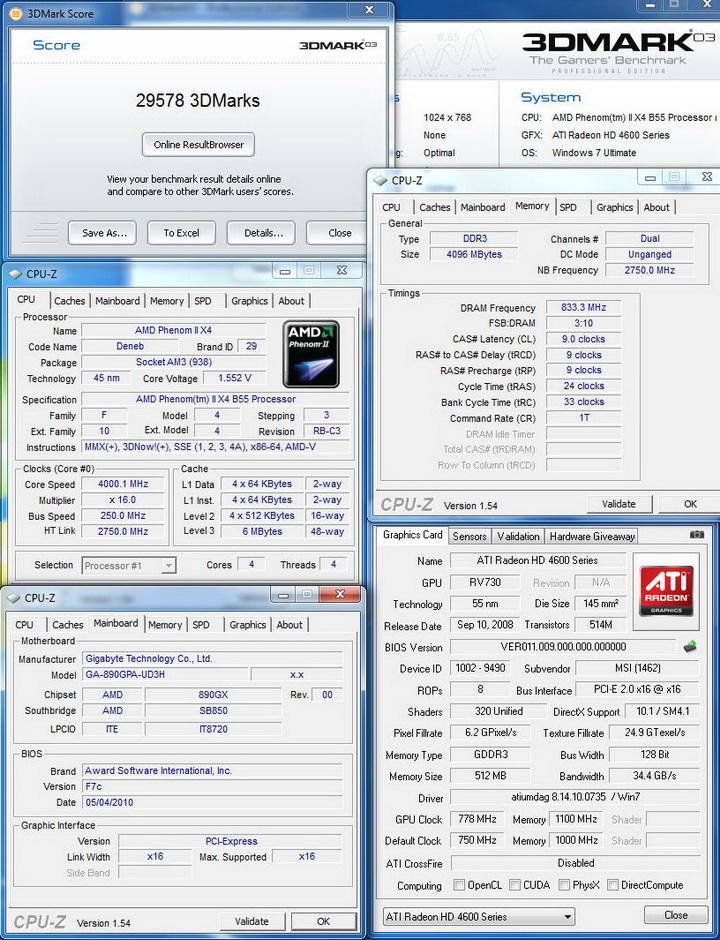Click the GPU-Z screenshot camera icon

click(x=696, y=535)
